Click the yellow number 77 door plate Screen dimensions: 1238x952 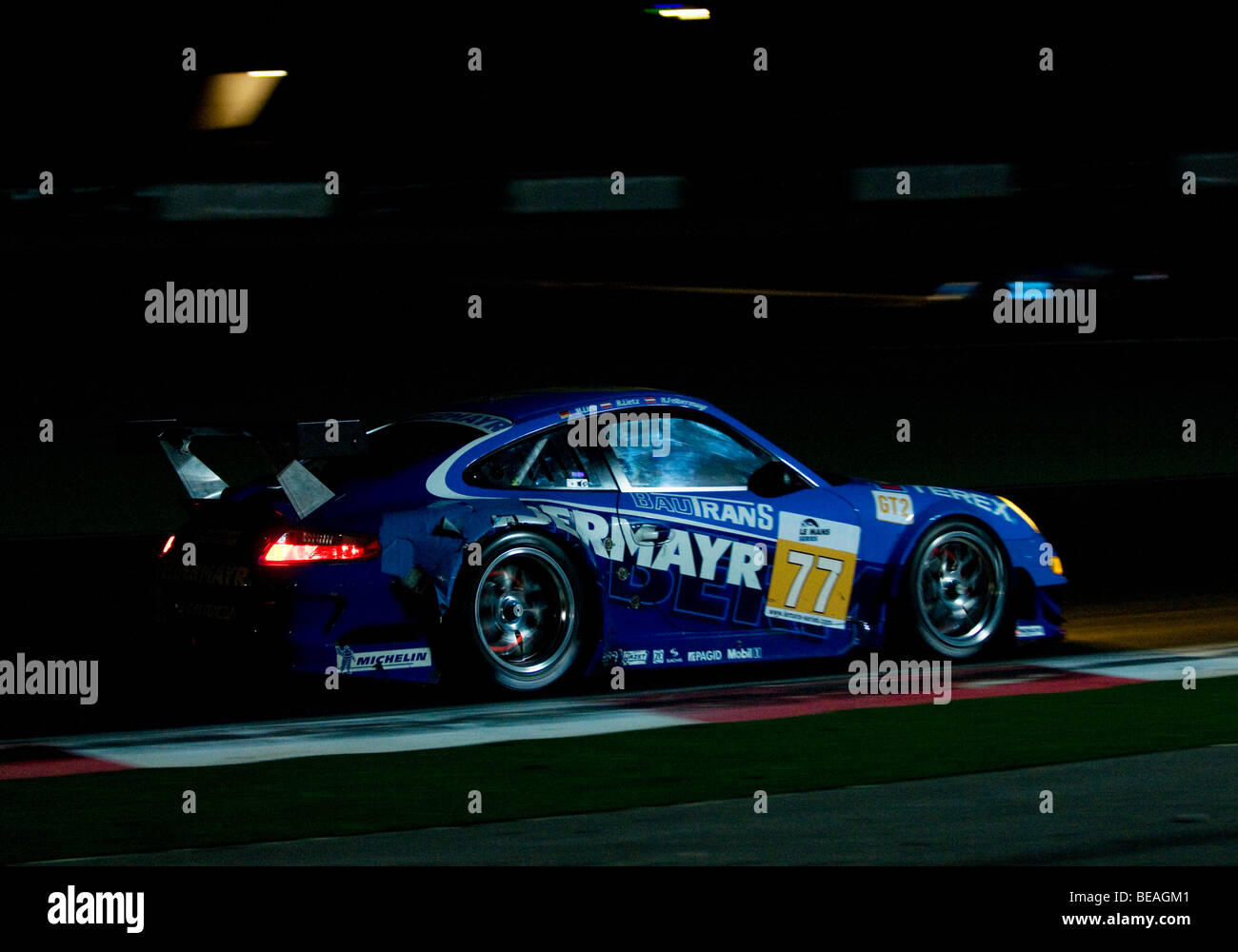[811, 569]
